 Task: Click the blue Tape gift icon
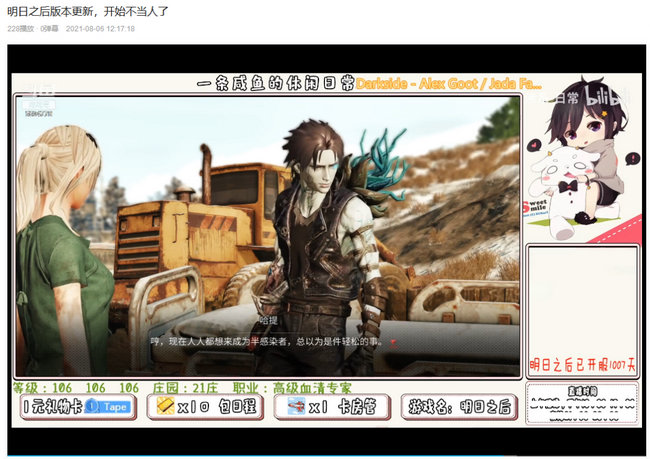coord(107,406)
